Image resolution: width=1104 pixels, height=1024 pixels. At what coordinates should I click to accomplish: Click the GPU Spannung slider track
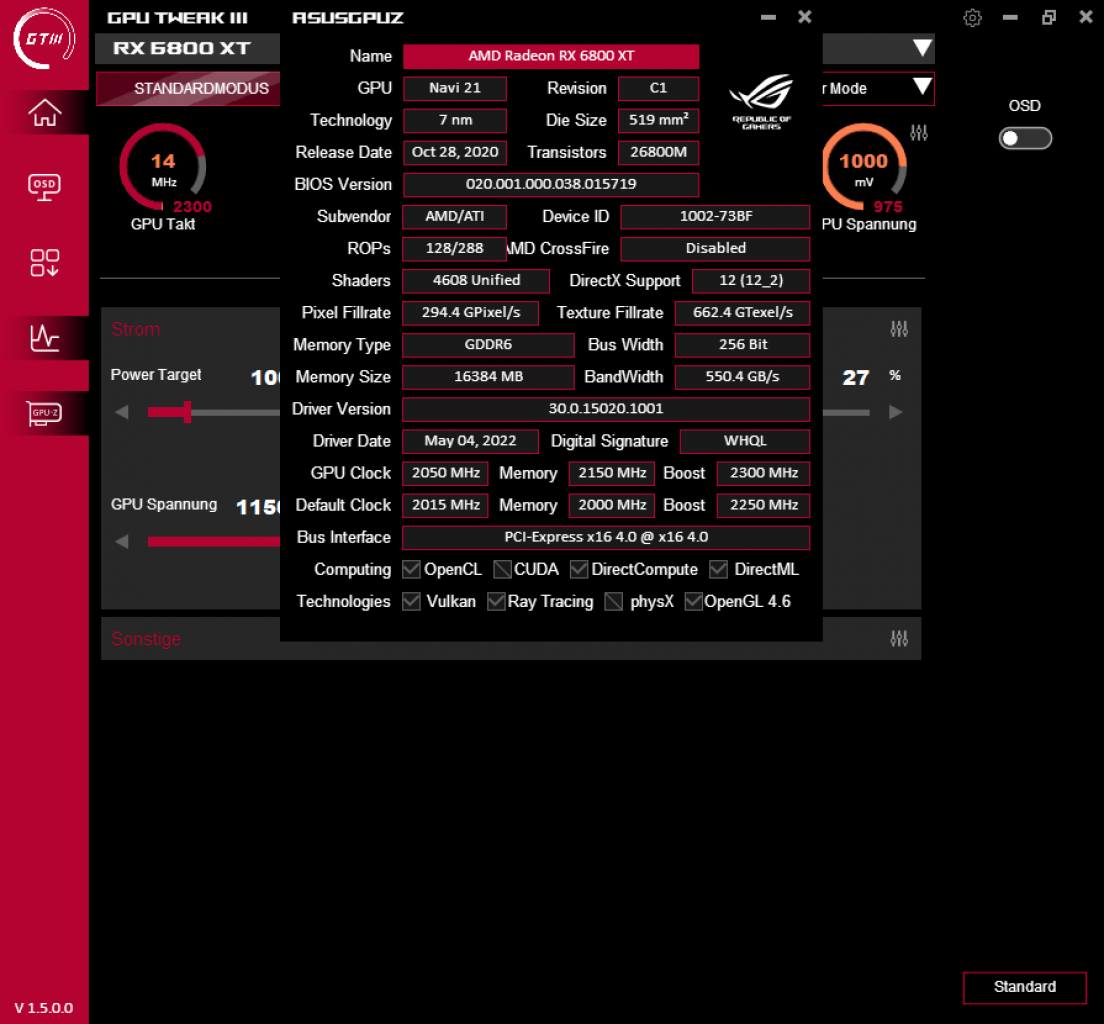pos(214,542)
